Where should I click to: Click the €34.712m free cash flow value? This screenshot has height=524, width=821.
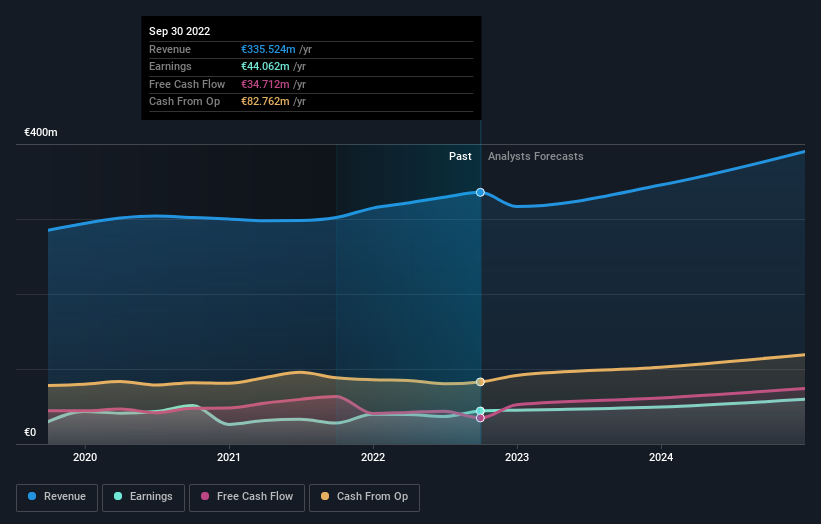(265, 84)
